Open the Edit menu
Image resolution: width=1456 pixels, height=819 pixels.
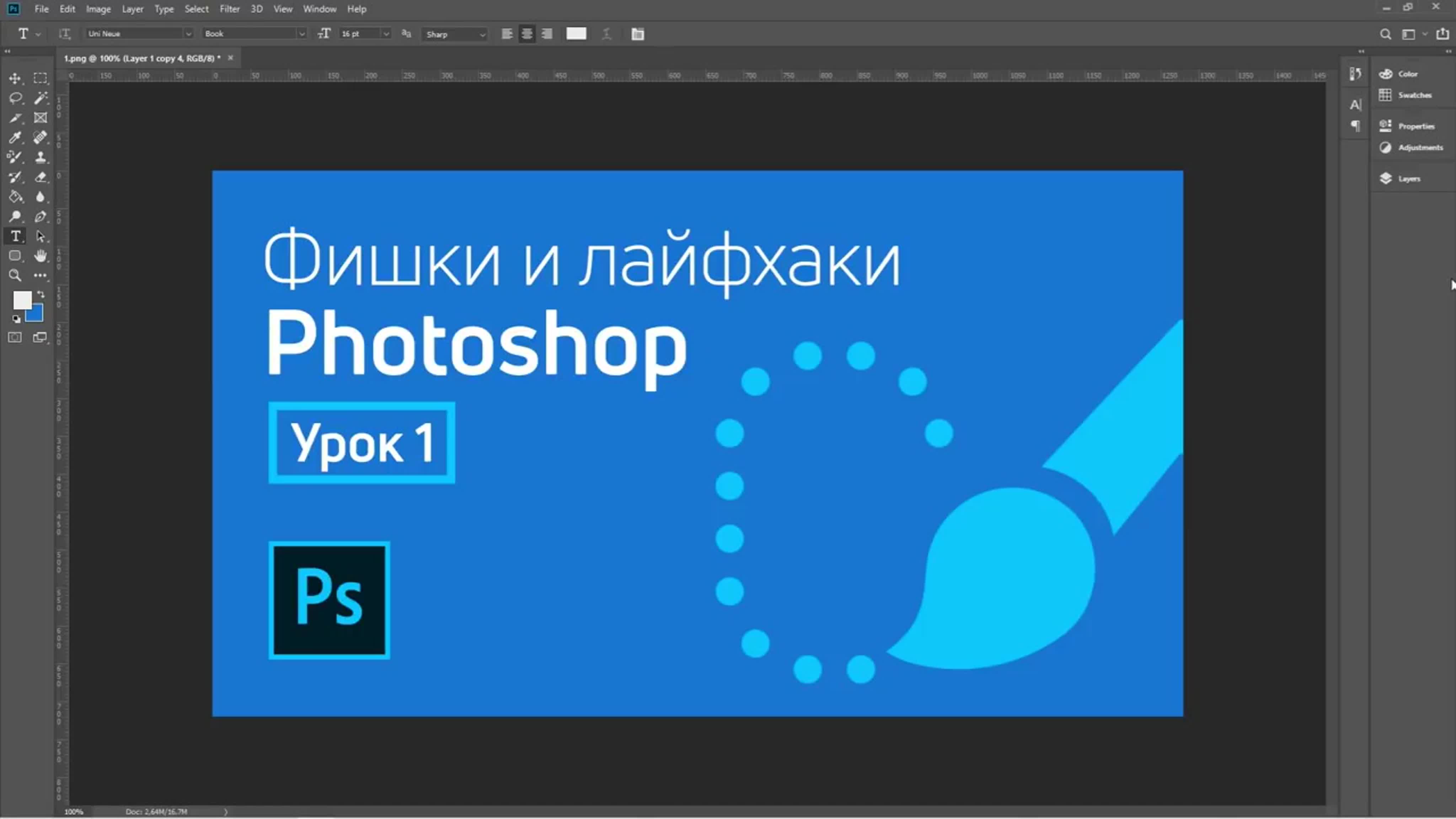point(67,9)
